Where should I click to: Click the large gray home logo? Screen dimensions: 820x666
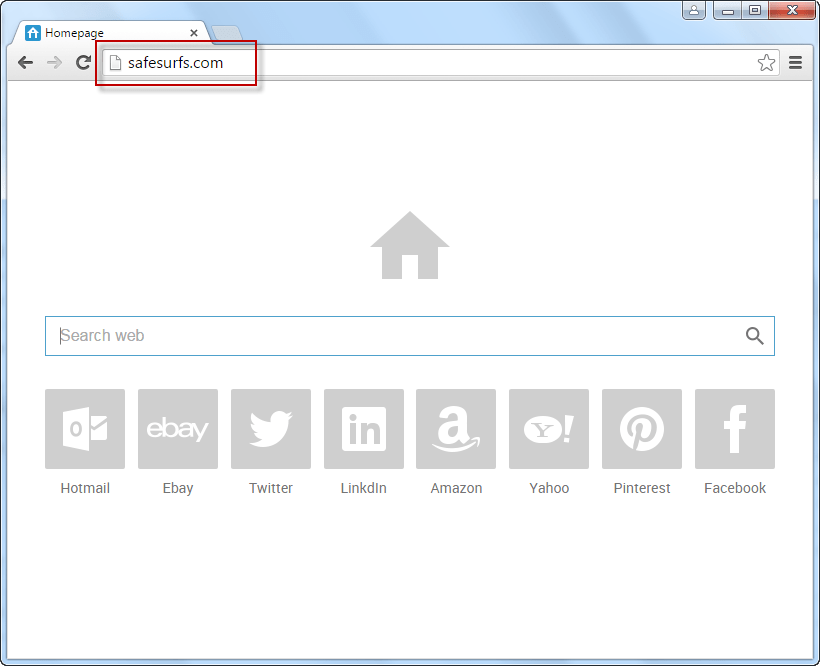(x=410, y=245)
